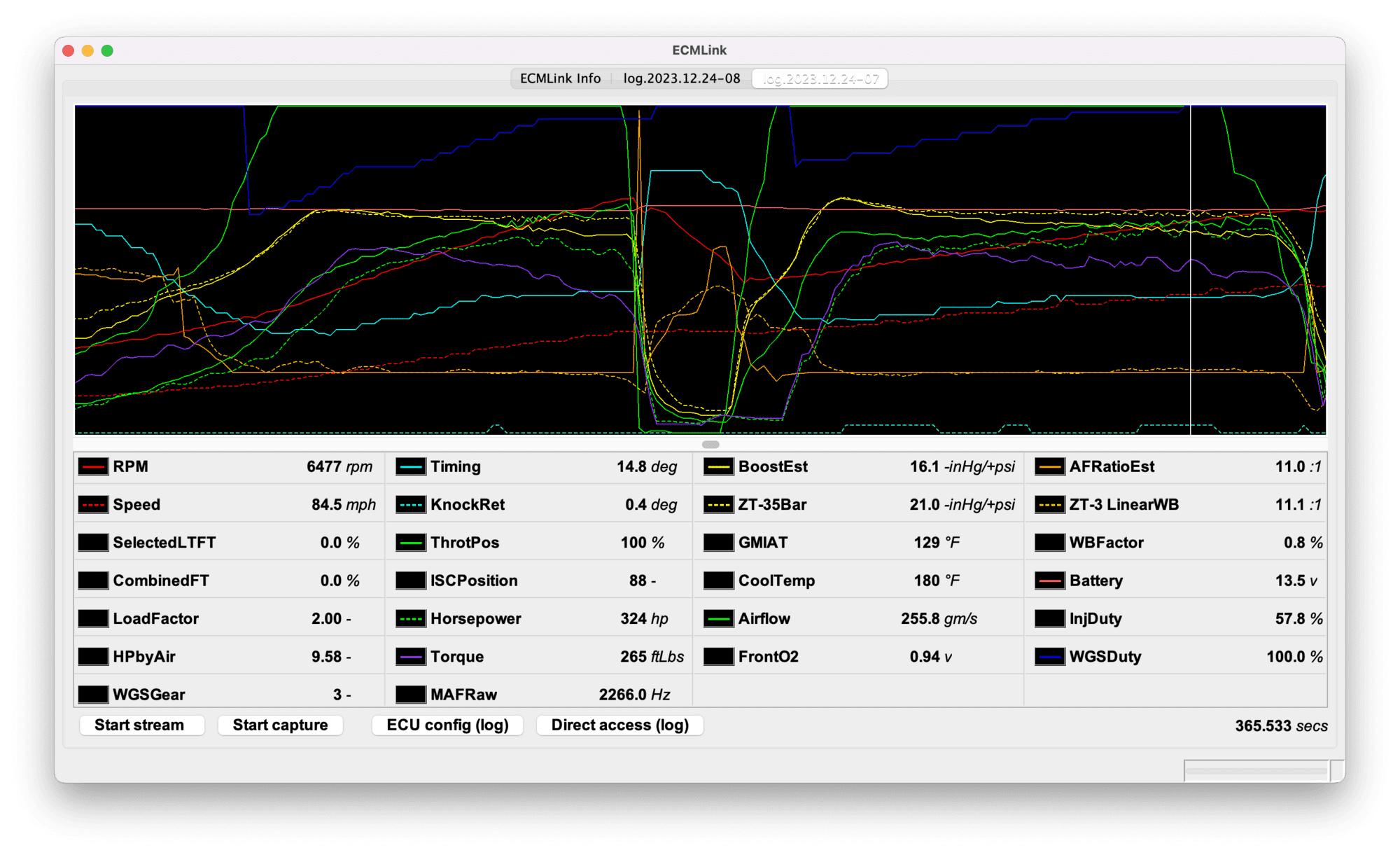
Task: Open ECU config (log)
Action: 448,725
